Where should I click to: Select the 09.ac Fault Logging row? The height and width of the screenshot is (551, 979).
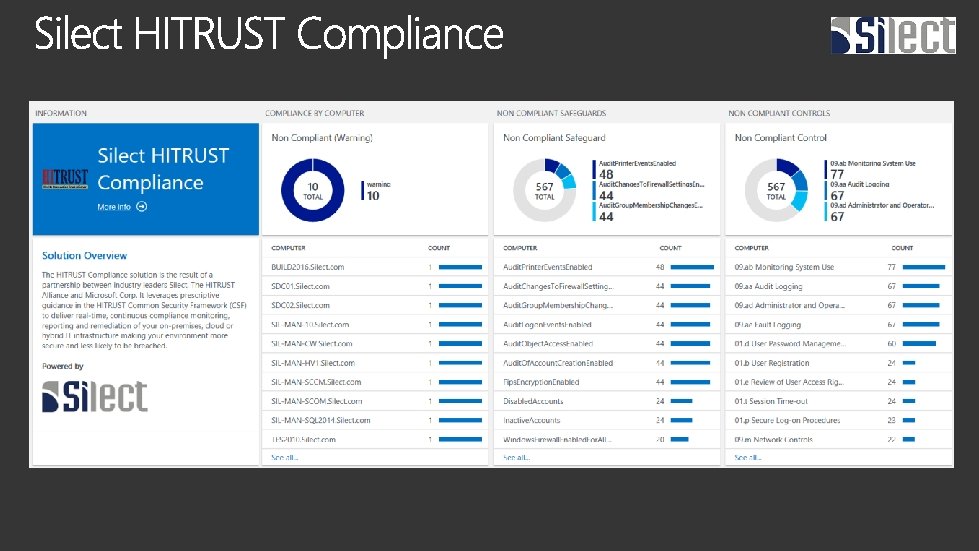click(x=839, y=324)
